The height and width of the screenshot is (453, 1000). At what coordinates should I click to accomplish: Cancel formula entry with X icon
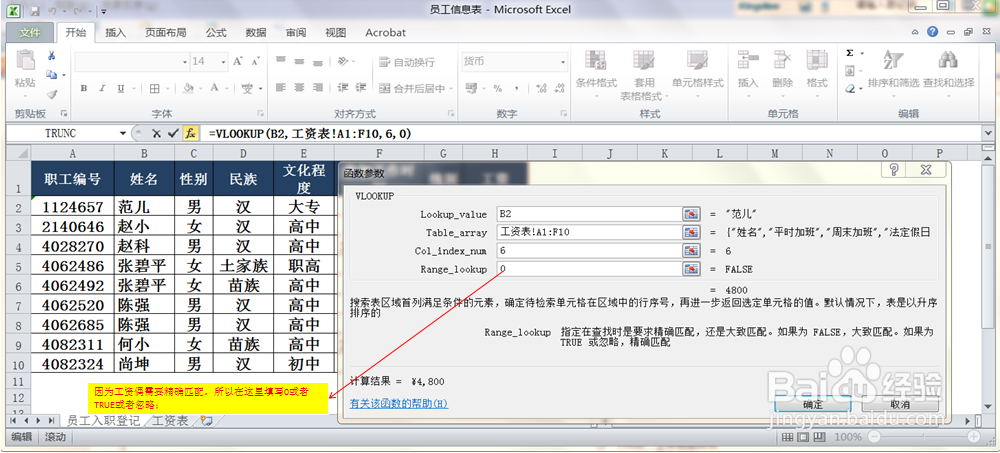click(156, 133)
